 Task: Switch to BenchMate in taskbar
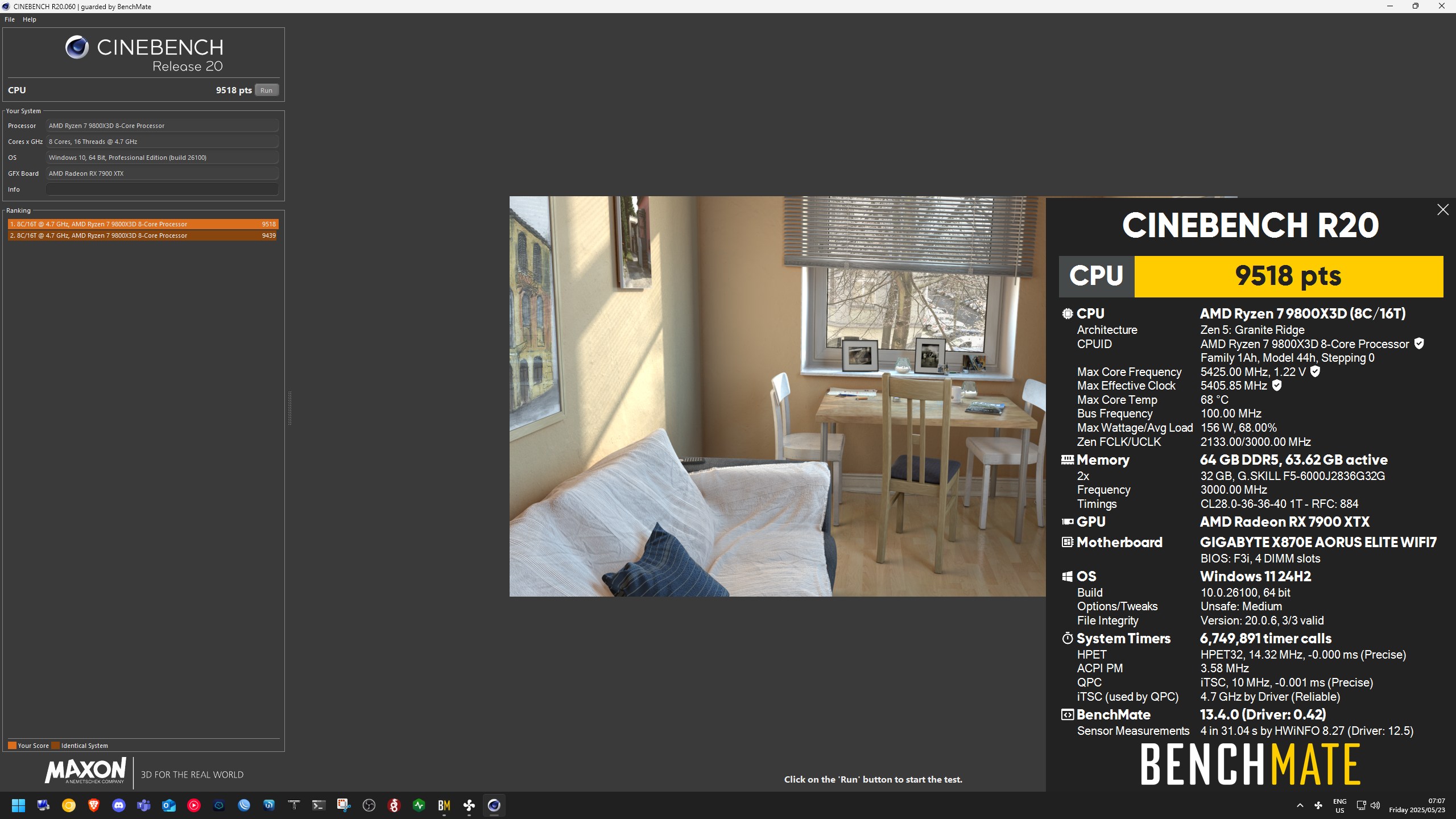pos(444,805)
